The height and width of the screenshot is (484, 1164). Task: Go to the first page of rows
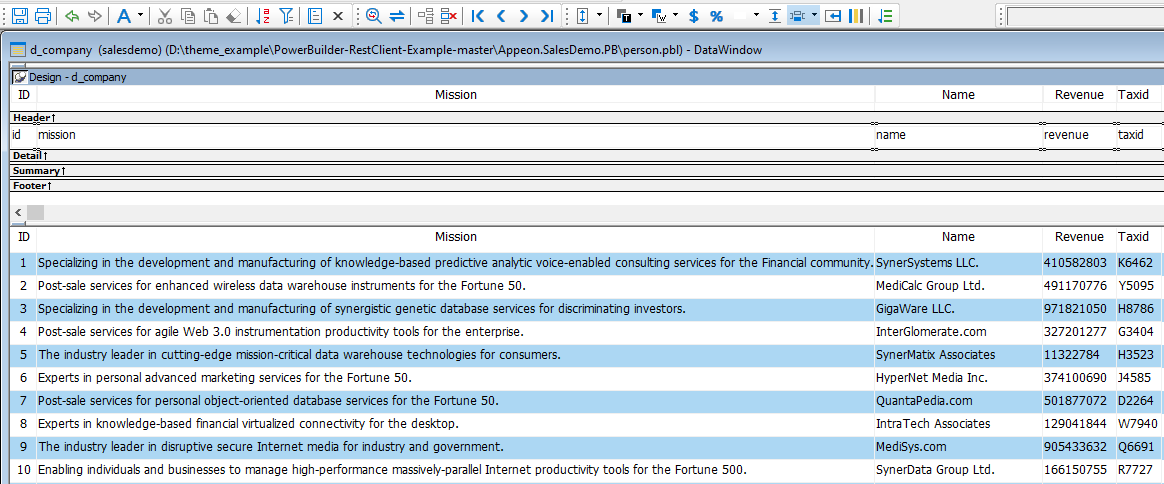pos(477,16)
